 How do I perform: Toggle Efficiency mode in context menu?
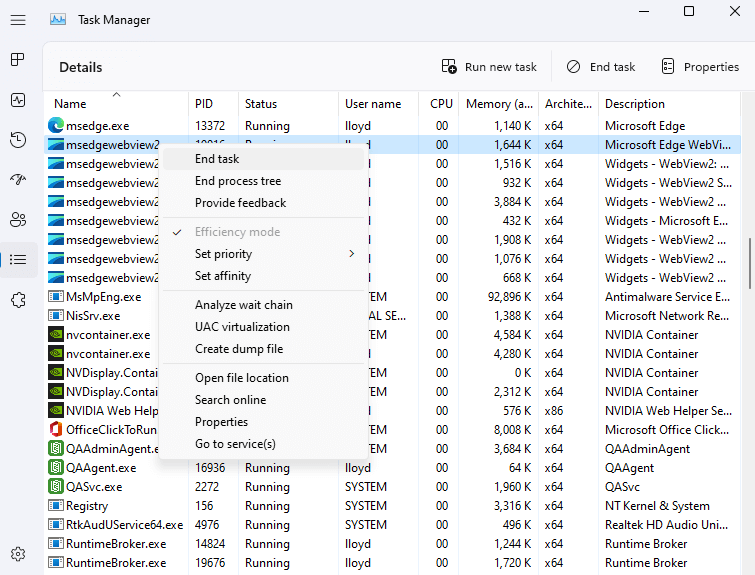[x=237, y=232]
